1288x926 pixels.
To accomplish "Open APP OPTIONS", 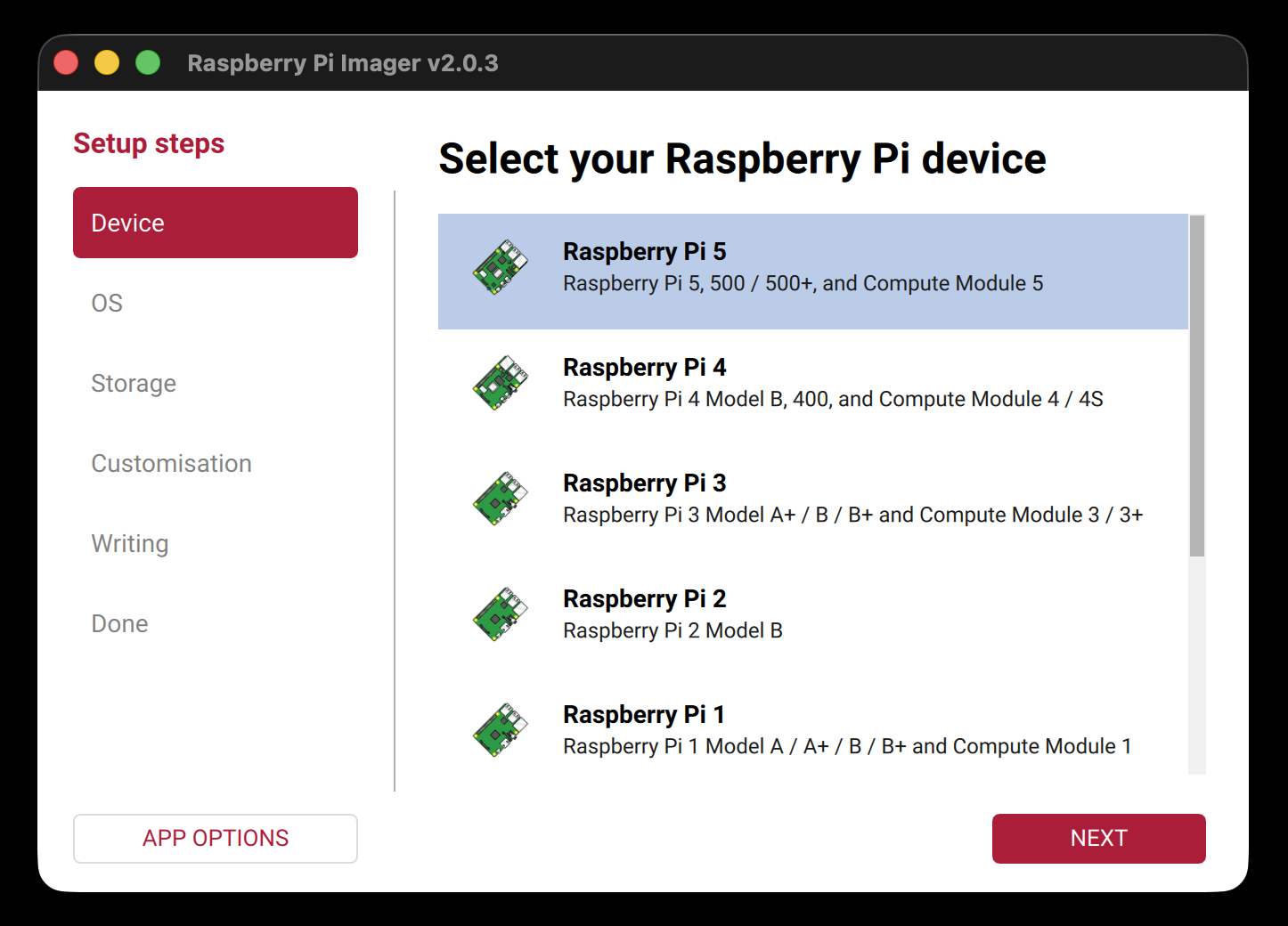I will pyautogui.click(x=216, y=838).
